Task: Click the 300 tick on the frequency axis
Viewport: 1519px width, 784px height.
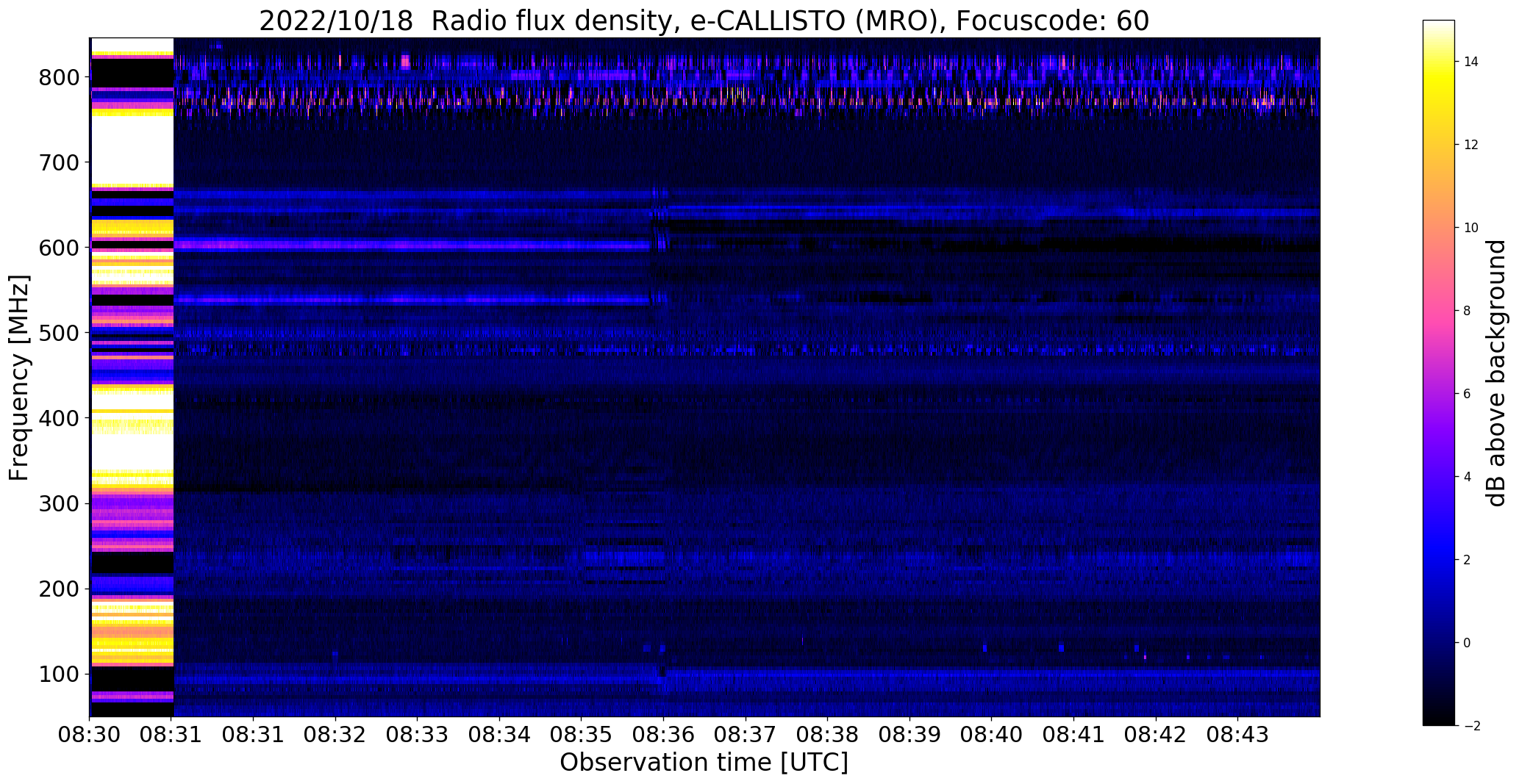Action: coord(60,503)
